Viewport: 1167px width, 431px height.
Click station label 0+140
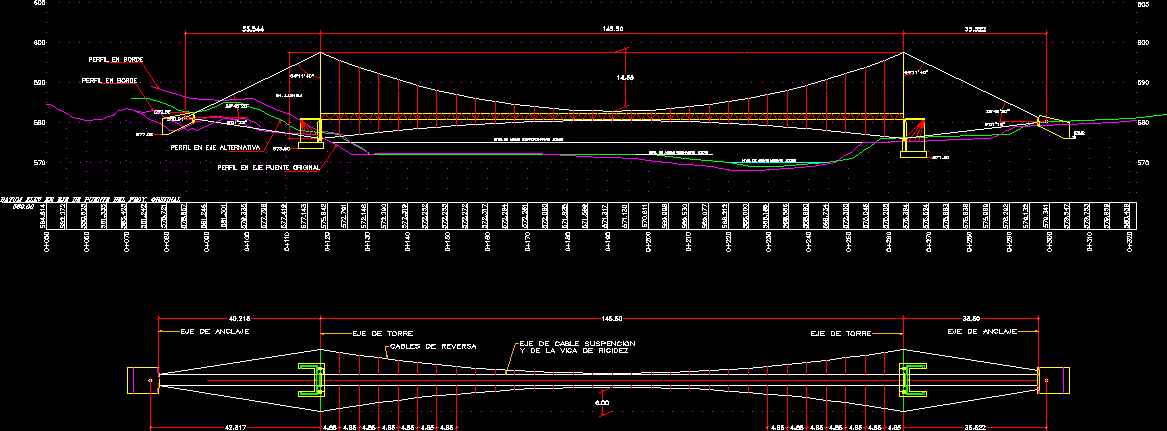[408, 243]
